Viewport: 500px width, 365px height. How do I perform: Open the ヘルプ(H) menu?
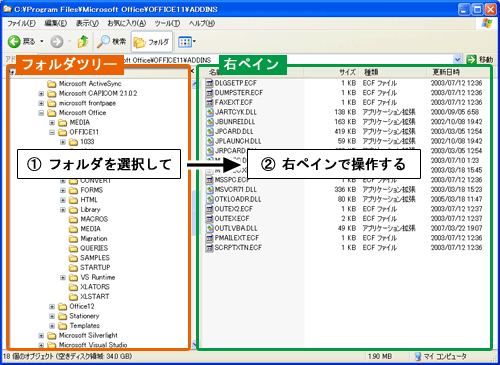(x=202, y=23)
